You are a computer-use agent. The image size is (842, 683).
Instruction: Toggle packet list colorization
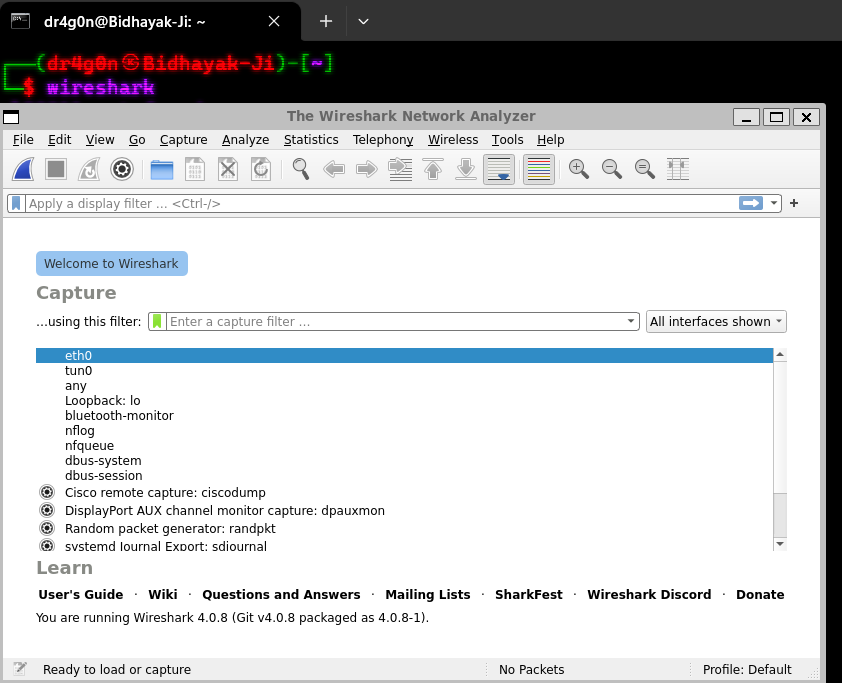coord(539,170)
